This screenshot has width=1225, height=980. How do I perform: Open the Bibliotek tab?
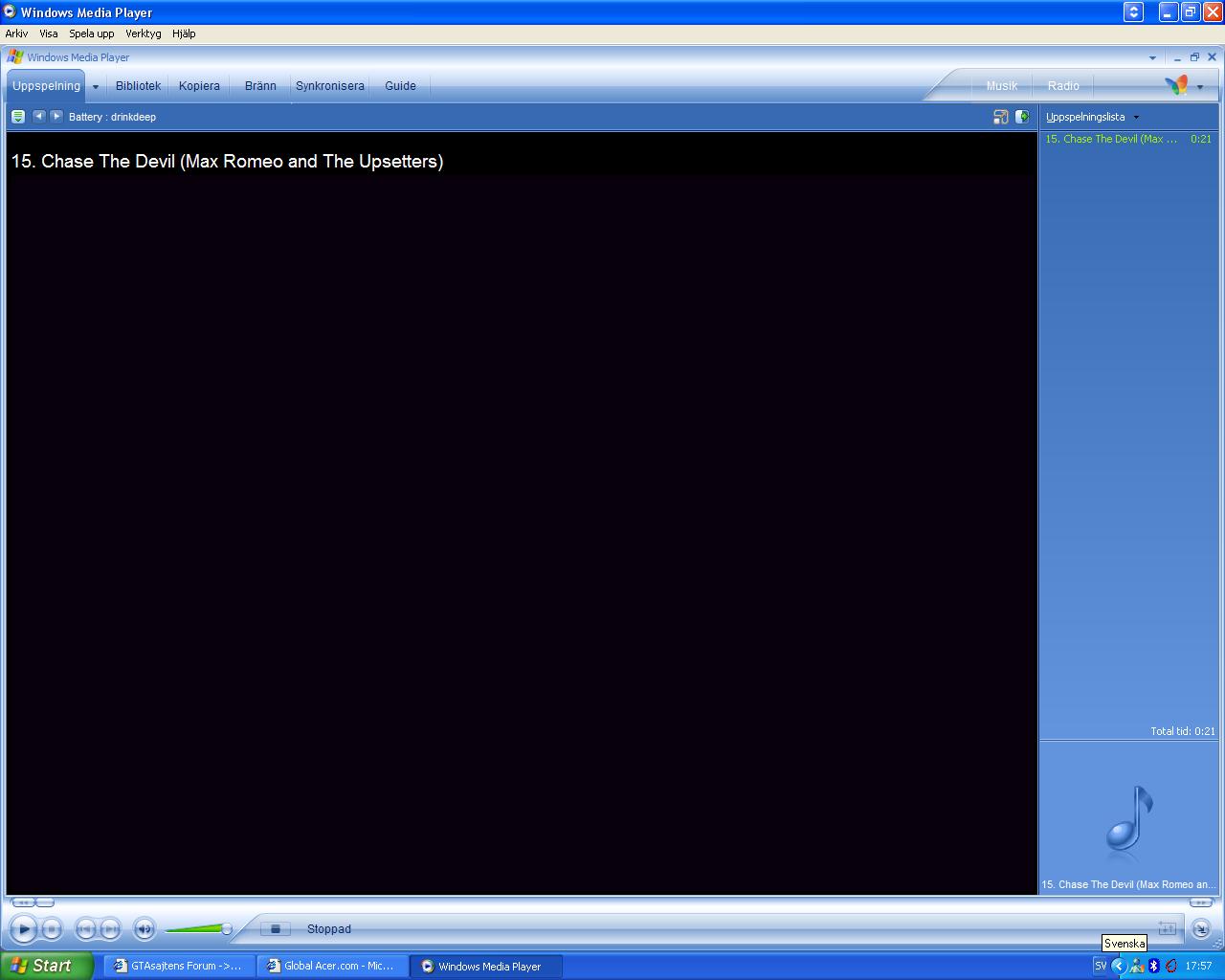138,85
